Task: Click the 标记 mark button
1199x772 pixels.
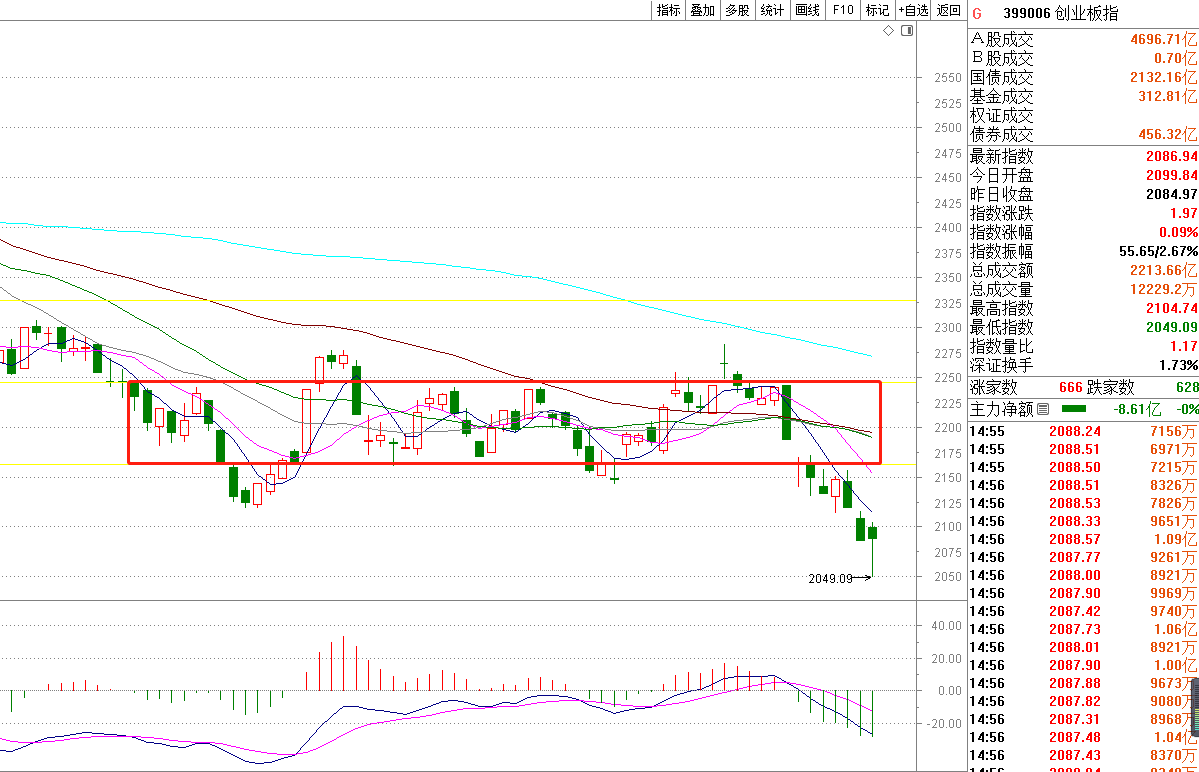Action: tap(877, 10)
